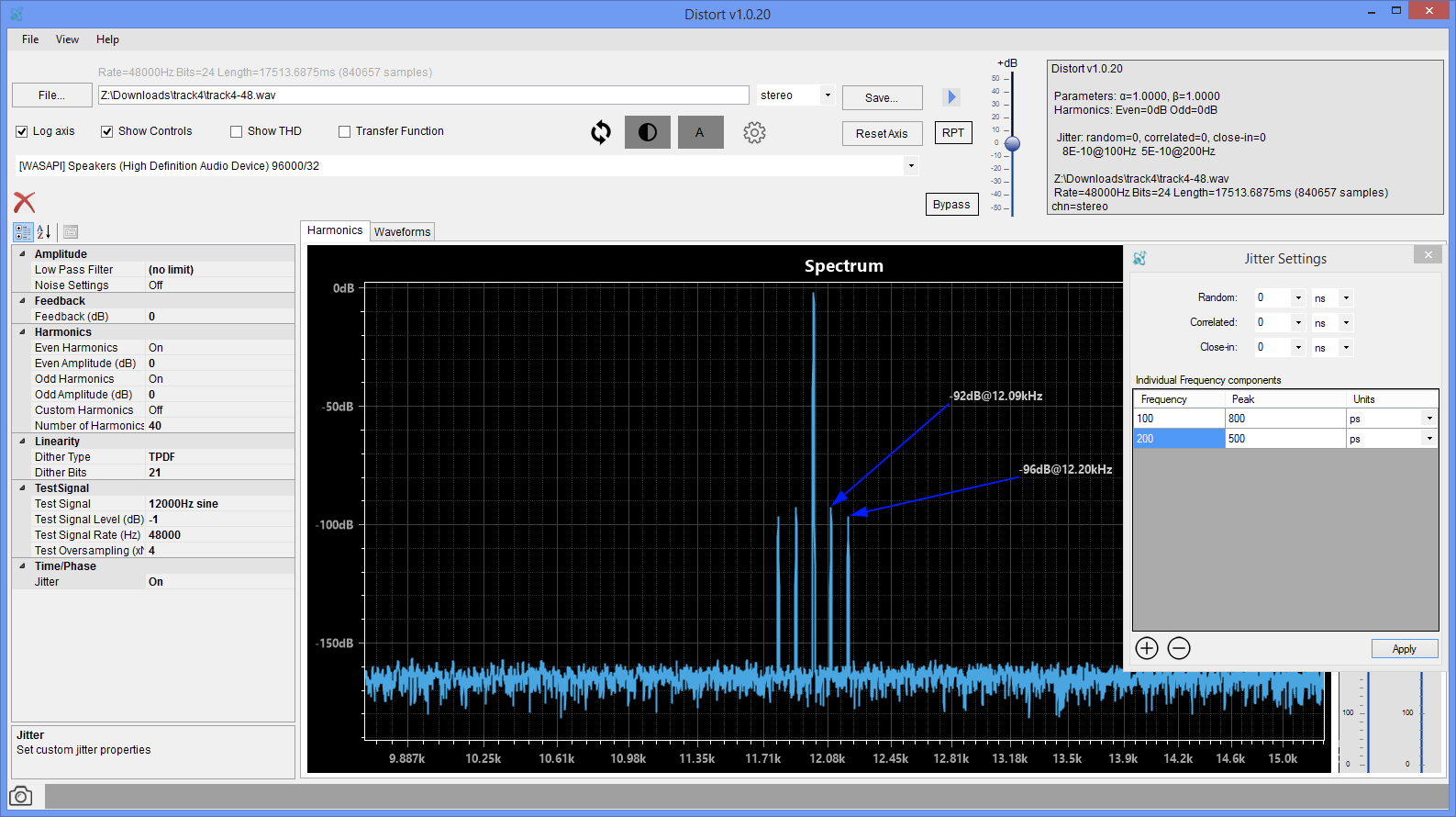Click the refresh/reload circular arrows icon
Image resolution: width=1456 pixels, height=817 pixels.
pos(601,132)
